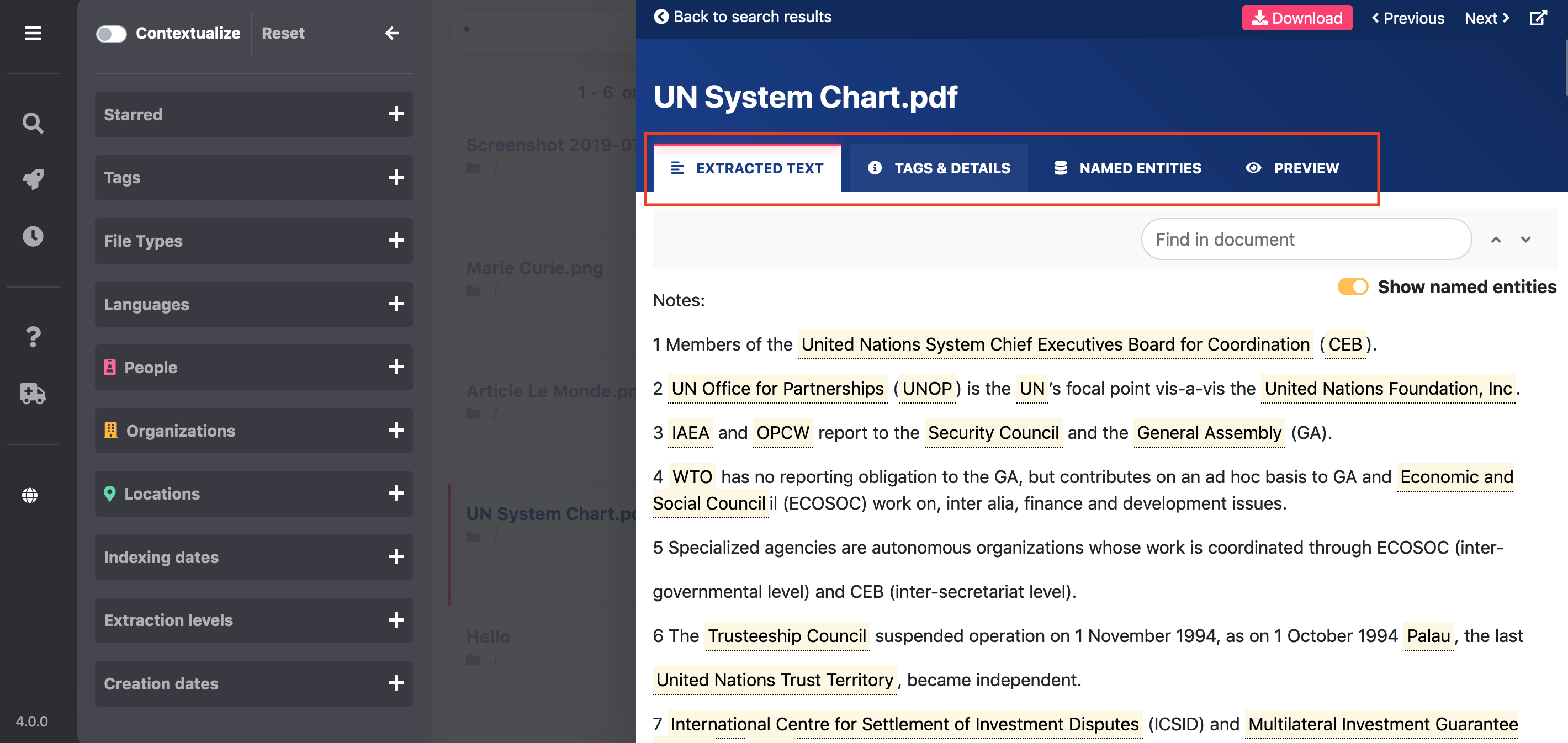This screenshot has height=743, width=1568.
Task: Open the globe language icon in sidebar
Action: point(30,495)
